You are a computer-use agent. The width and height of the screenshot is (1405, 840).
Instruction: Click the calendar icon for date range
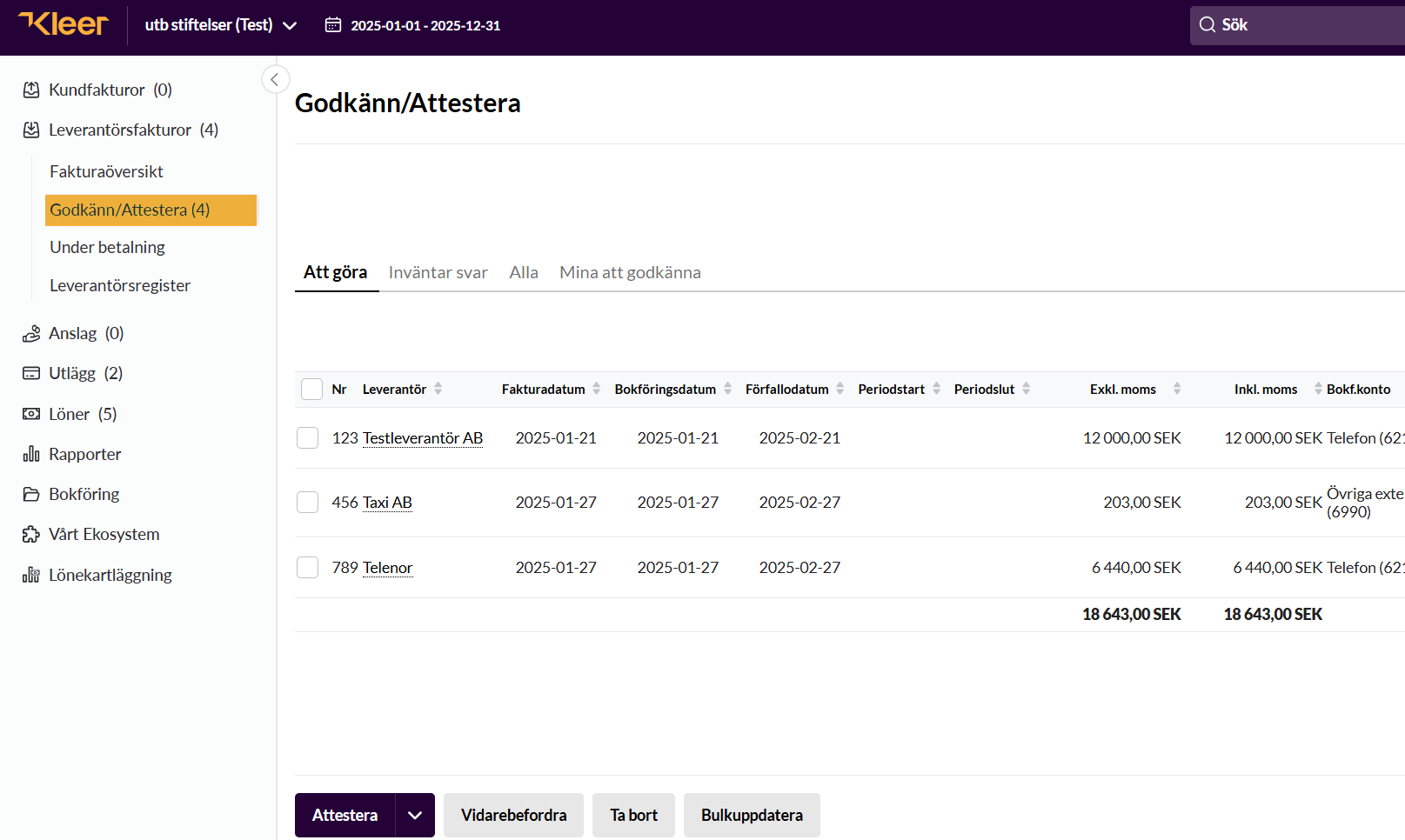coord(333,25)
